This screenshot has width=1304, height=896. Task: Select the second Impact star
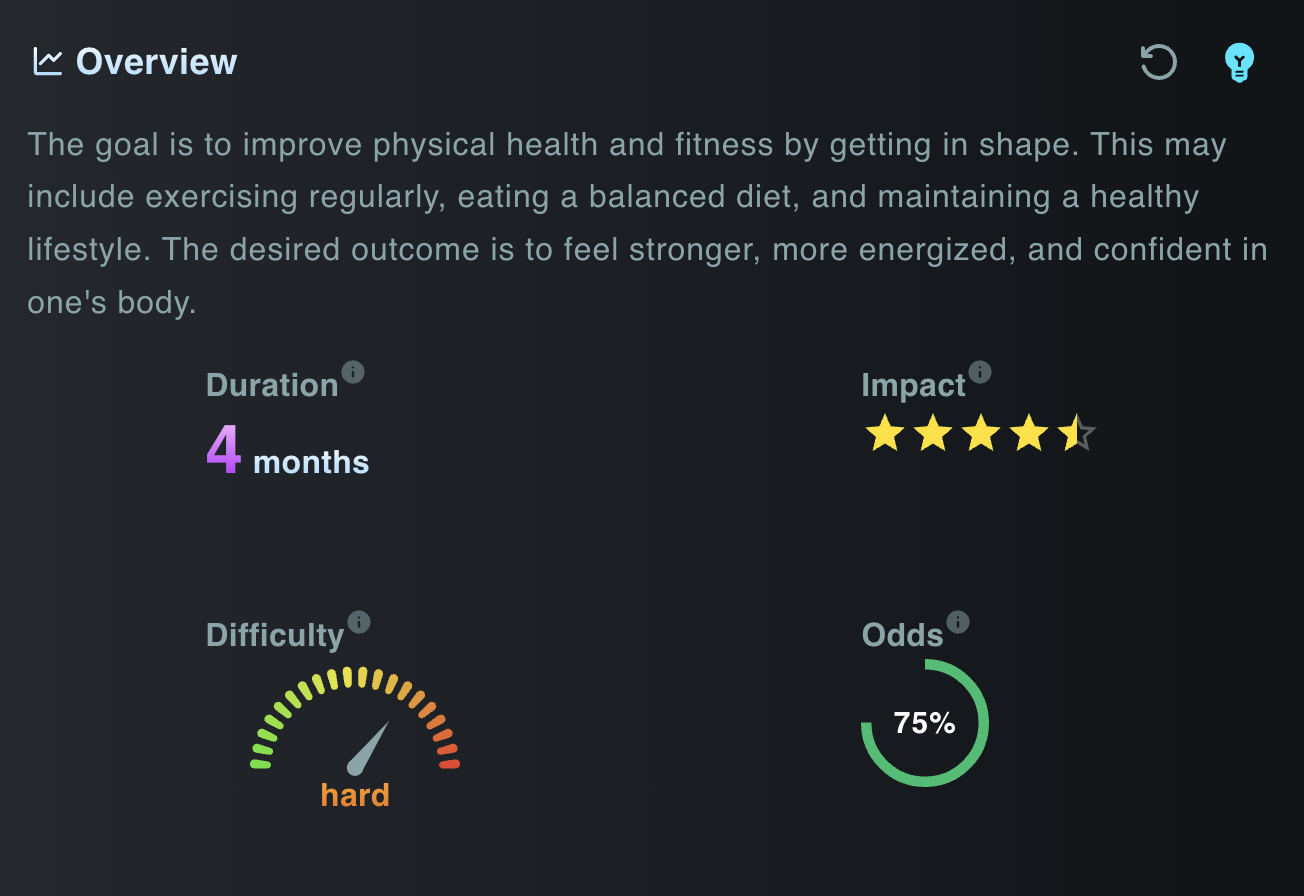point(933,435)
